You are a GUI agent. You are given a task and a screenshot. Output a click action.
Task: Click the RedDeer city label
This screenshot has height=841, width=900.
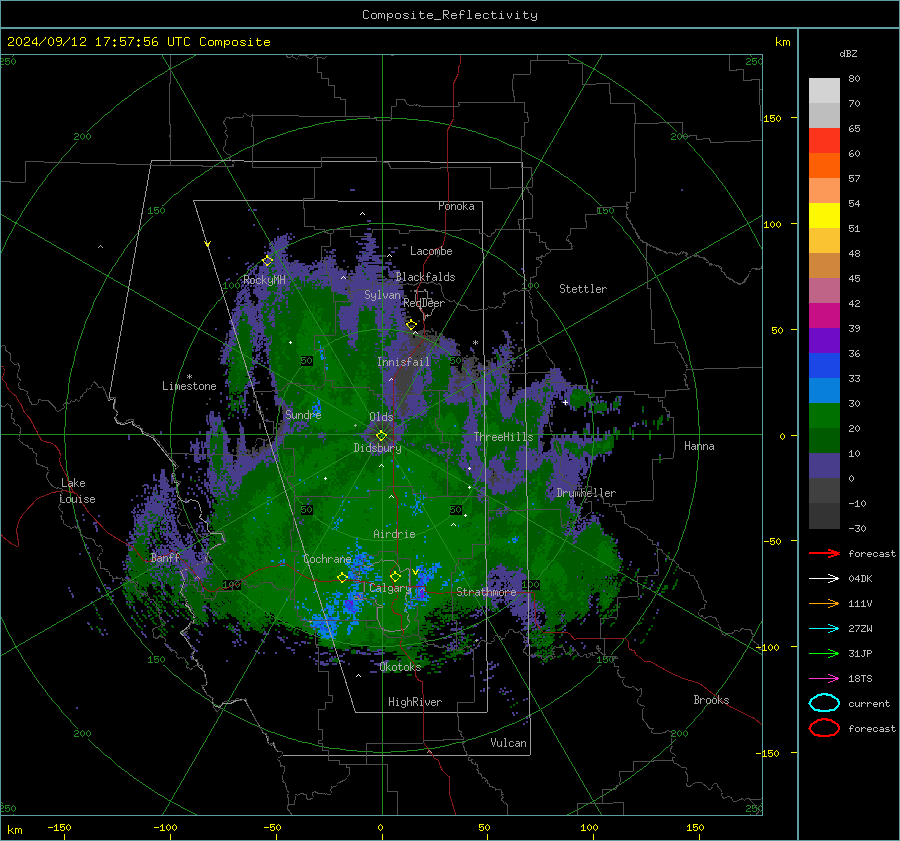(424, 303)
